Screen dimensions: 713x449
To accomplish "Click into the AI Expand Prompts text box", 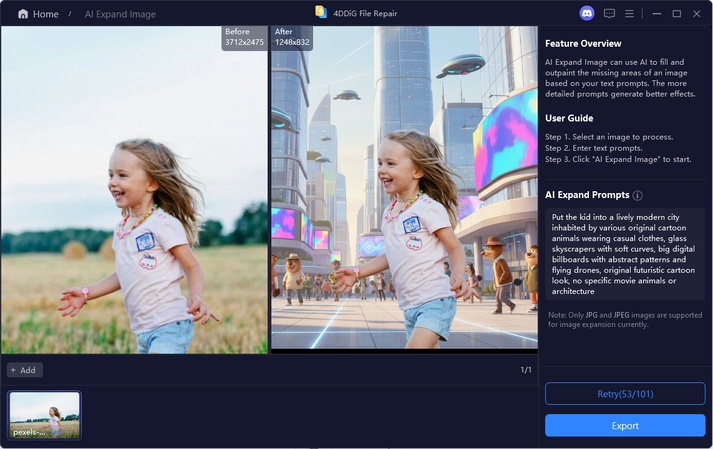I will [625, 254].
